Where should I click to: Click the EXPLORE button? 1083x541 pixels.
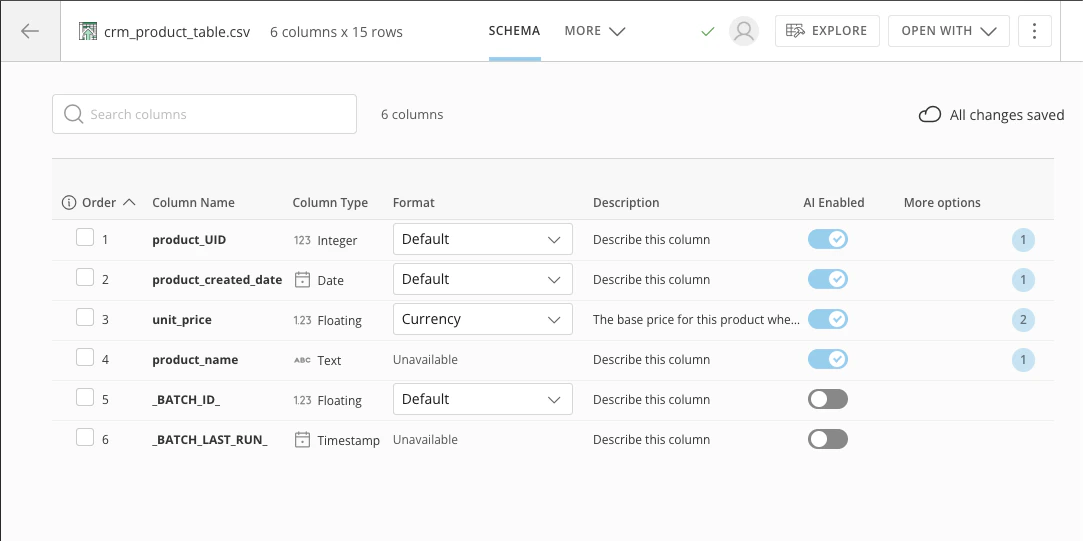[827, 31]
